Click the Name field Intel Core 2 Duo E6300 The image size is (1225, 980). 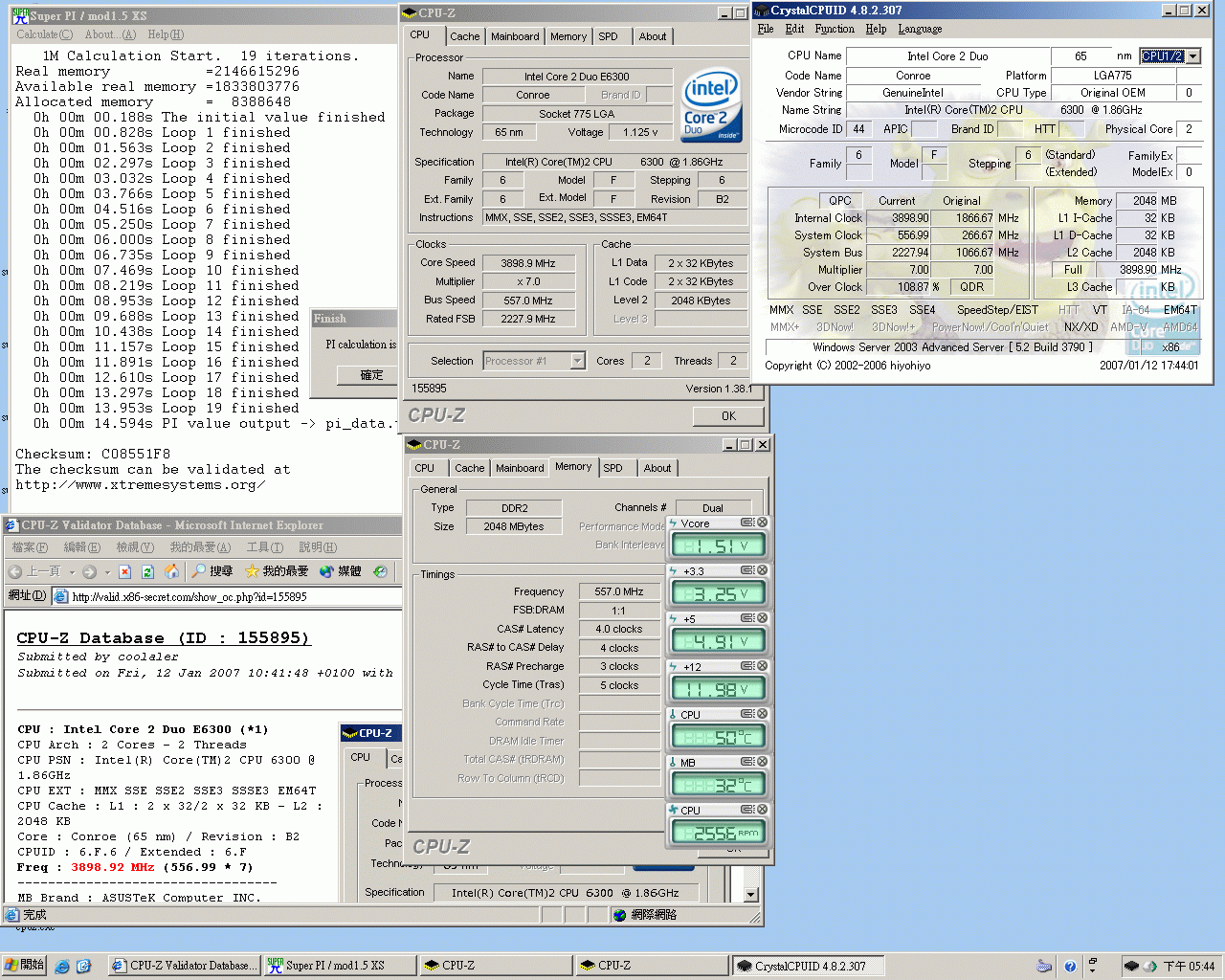[x=577, y=77]
